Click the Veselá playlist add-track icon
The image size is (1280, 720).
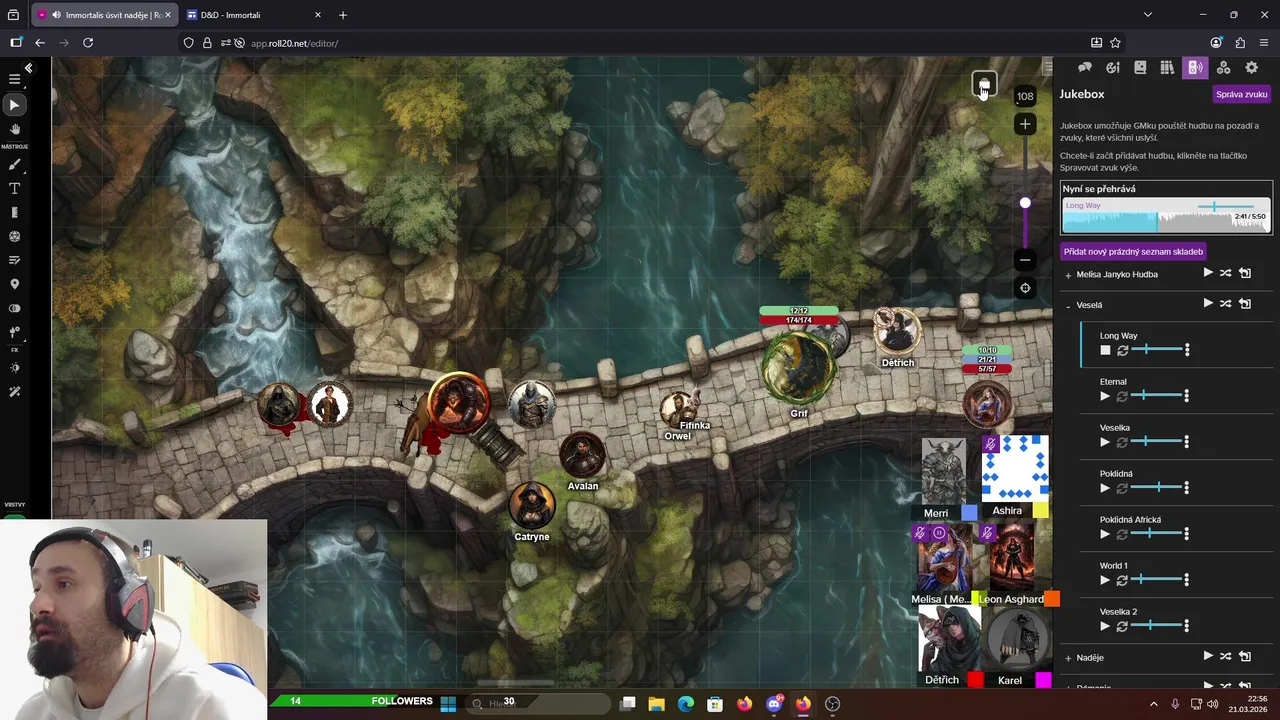coord(1245,303)
